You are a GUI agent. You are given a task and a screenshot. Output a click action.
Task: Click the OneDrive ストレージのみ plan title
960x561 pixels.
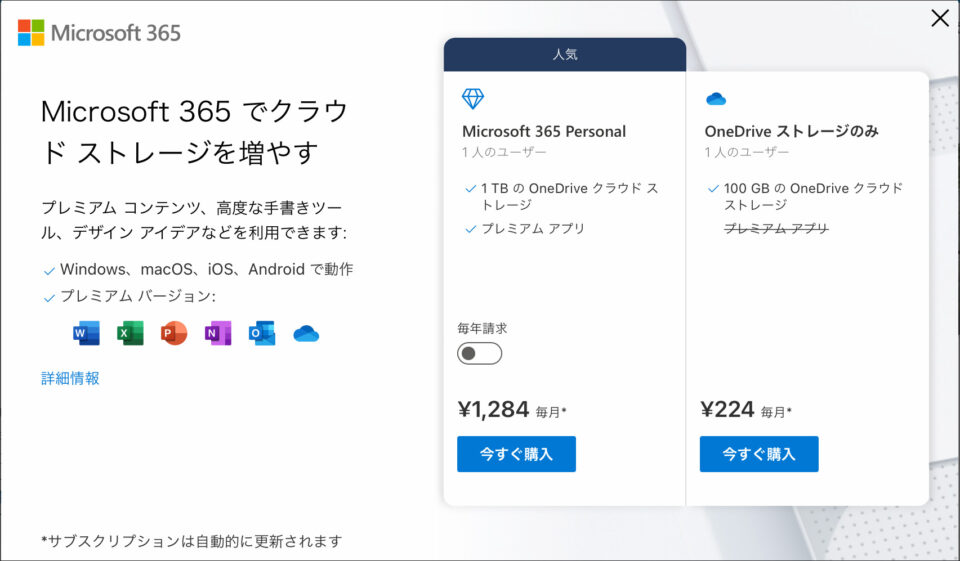click(x=792, y=131)
